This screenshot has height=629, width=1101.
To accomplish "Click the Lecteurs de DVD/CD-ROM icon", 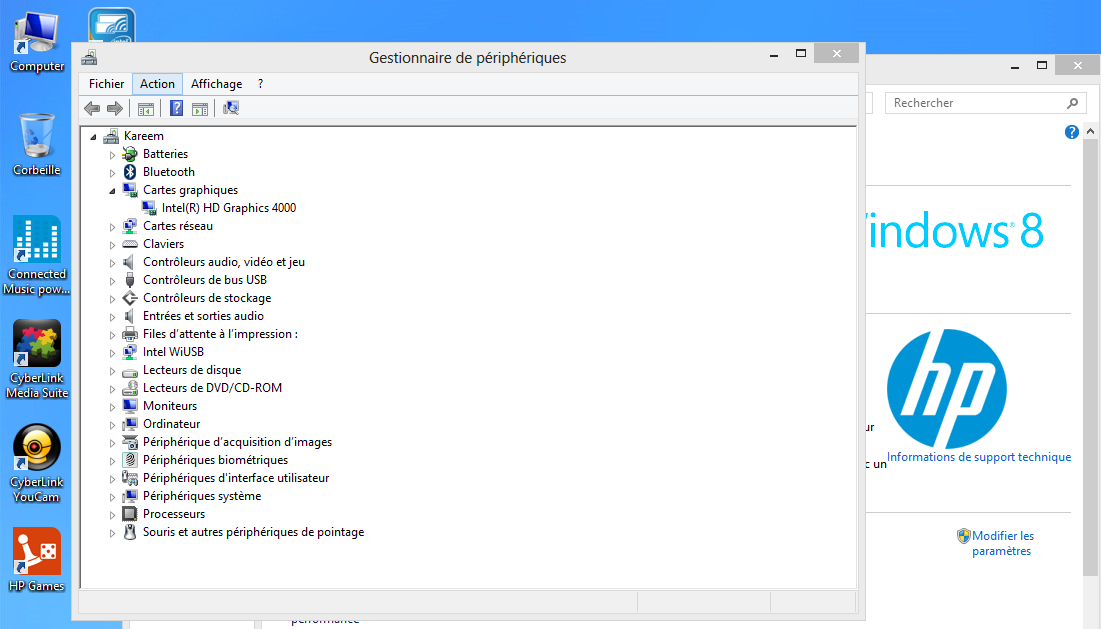I will click(x=130, y=388).
